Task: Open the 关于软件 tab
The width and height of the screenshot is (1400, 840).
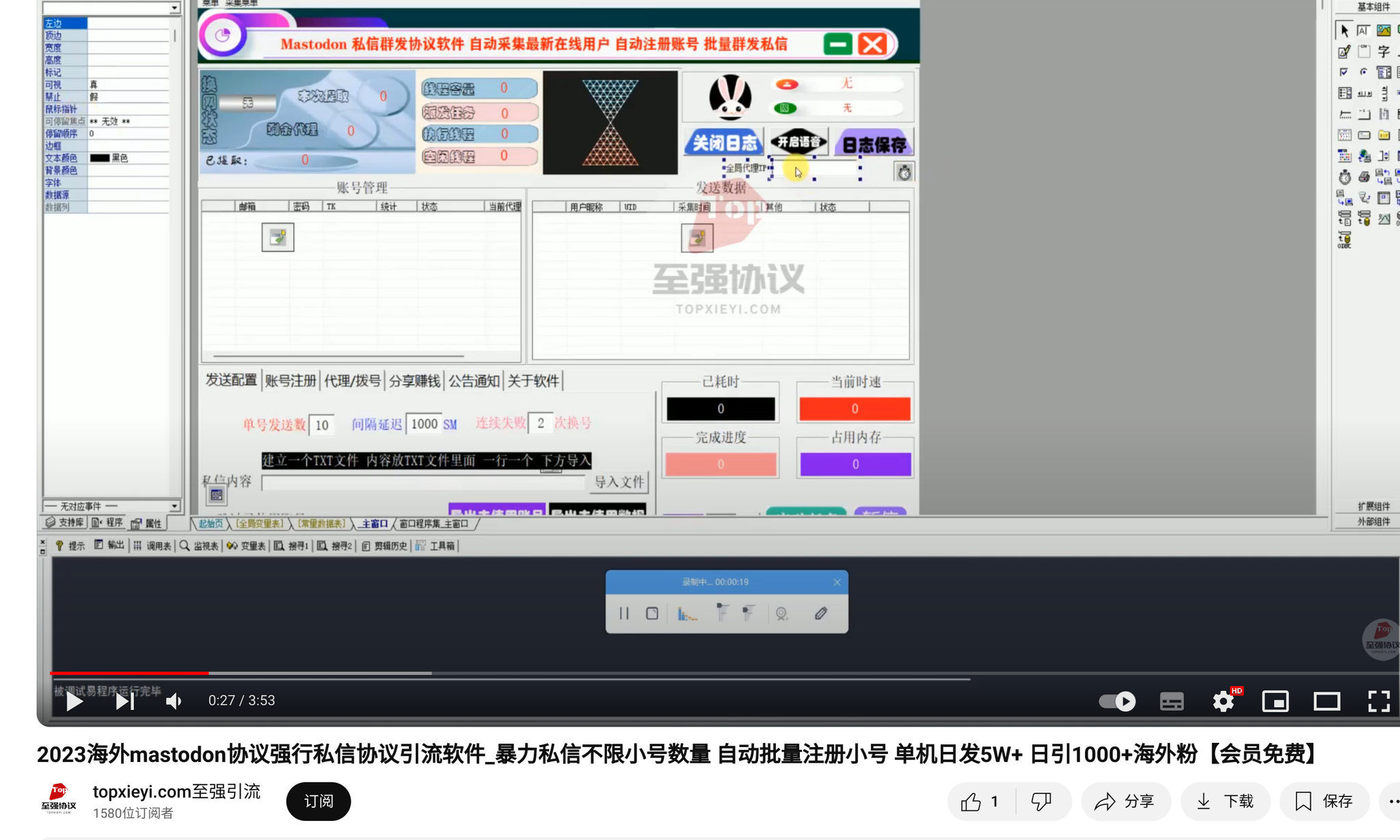Action: point(533,381)
